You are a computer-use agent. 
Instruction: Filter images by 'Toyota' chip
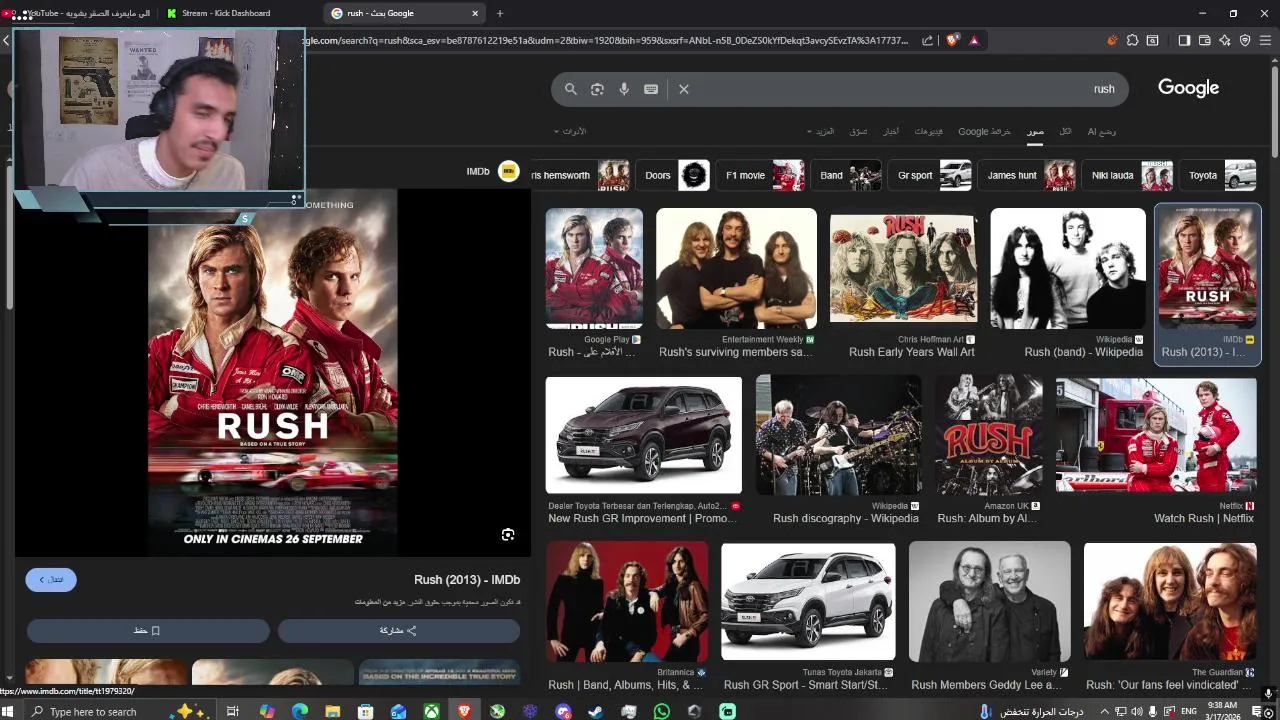point(1218,175)
